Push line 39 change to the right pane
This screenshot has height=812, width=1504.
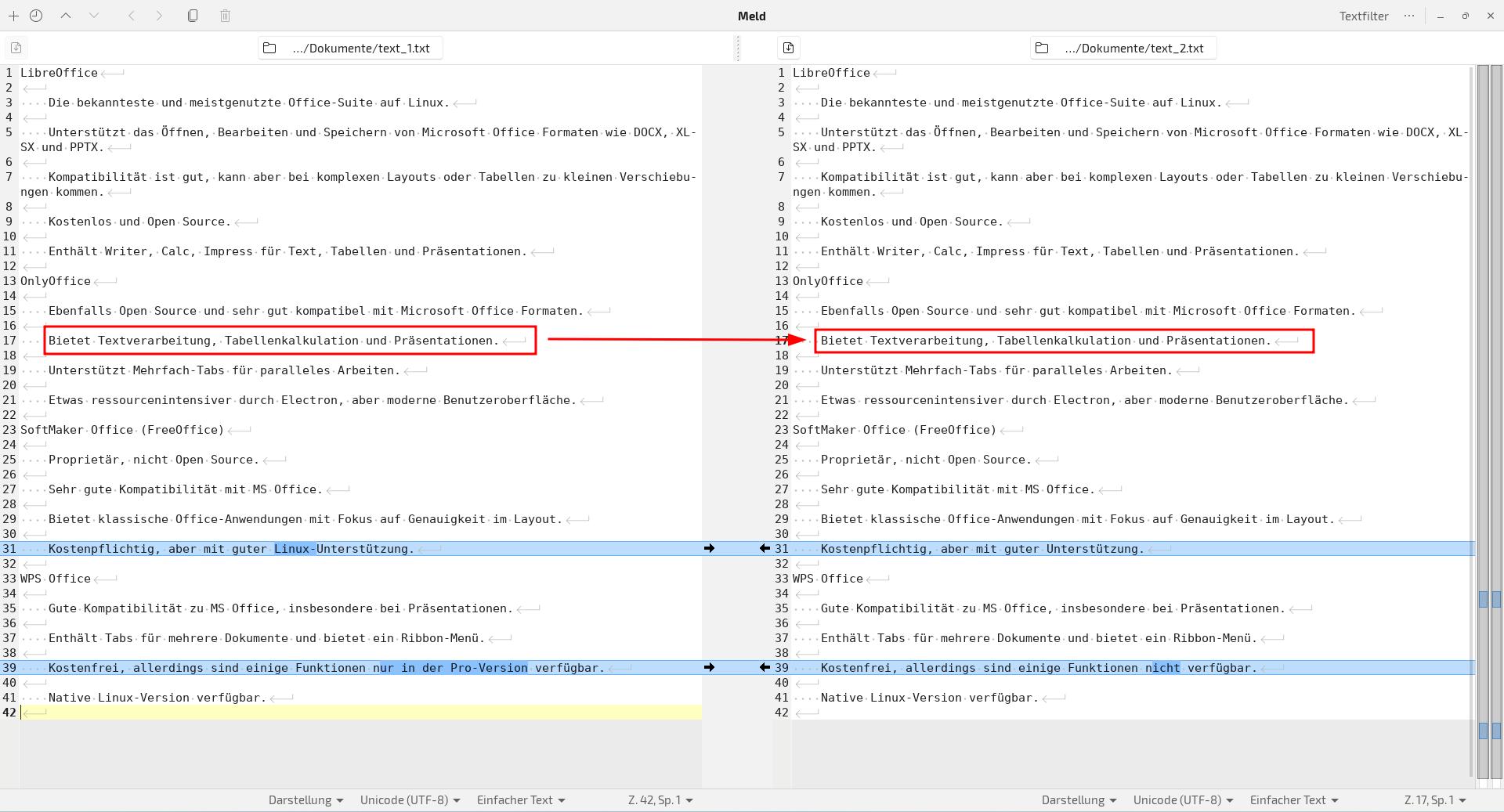709,668
